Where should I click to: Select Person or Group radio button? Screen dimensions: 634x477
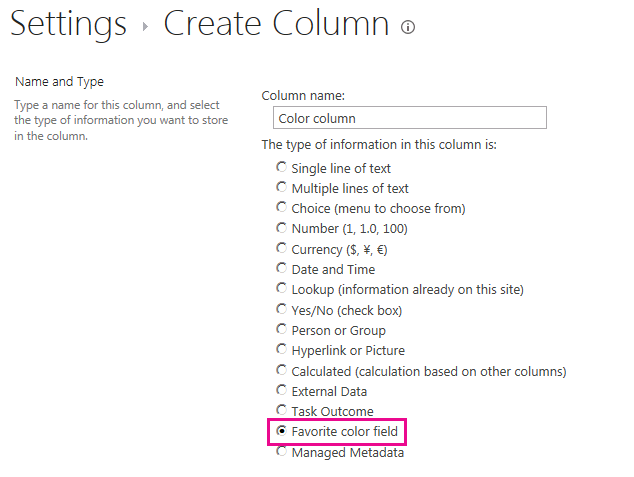282,330
